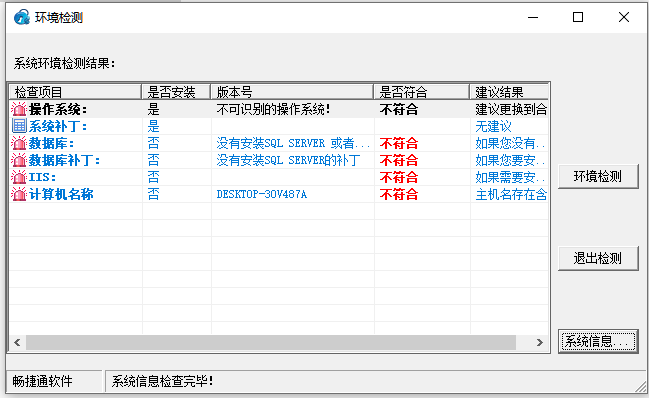Click the DESKTOP-30V487A cell
649x398 pixels.
coord(262,194)
